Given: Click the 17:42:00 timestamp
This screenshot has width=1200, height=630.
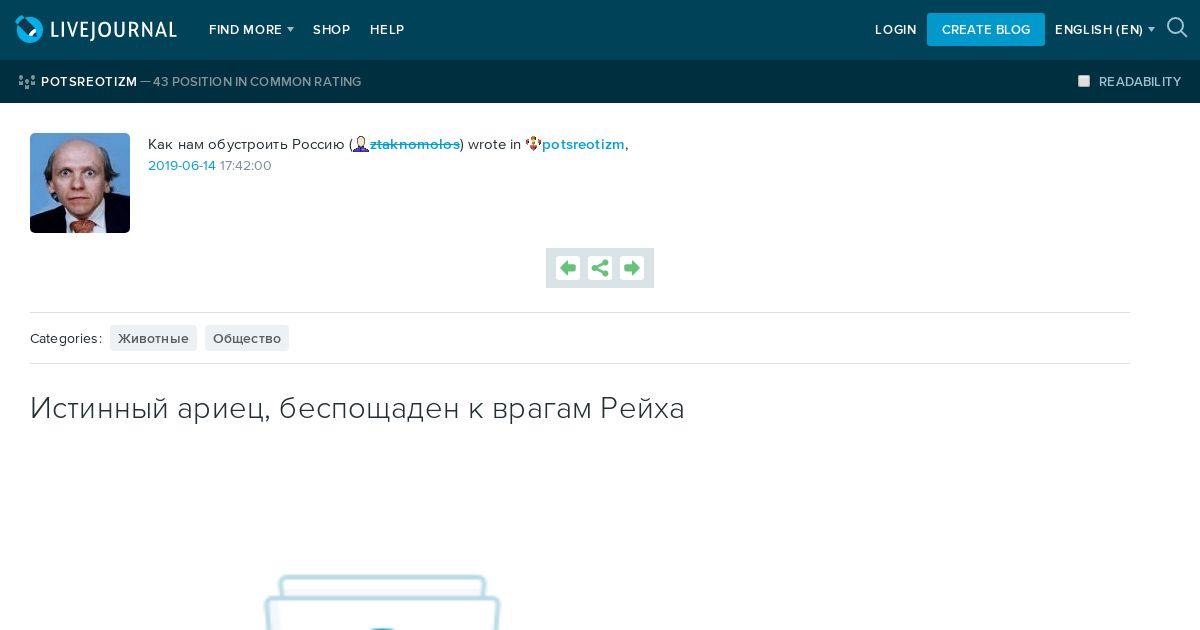Looking at the screenshot, I should tap(246, 166).
